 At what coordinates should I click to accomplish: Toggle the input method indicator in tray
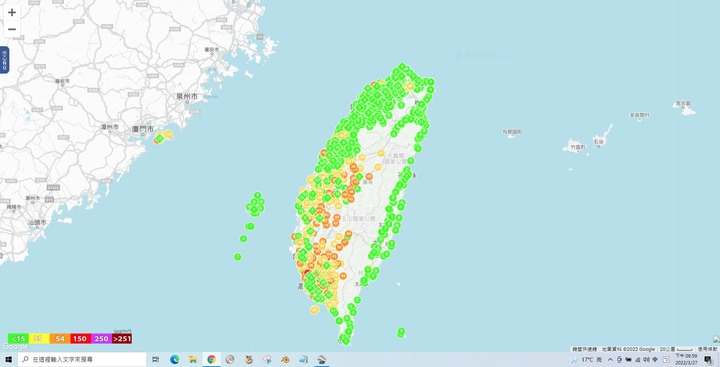coord(655,360)
